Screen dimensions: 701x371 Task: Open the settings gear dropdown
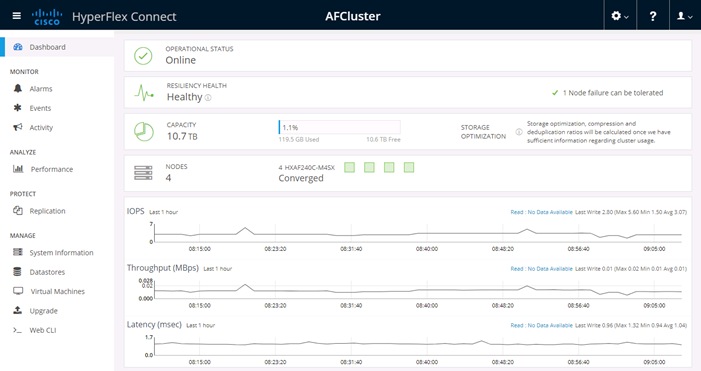620,16
